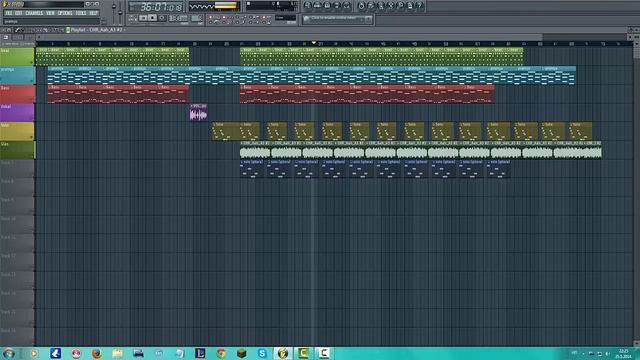Viewport: 640px width, 360px height.
Task: Open the VIEW menu
Action: tap(50, 13)
